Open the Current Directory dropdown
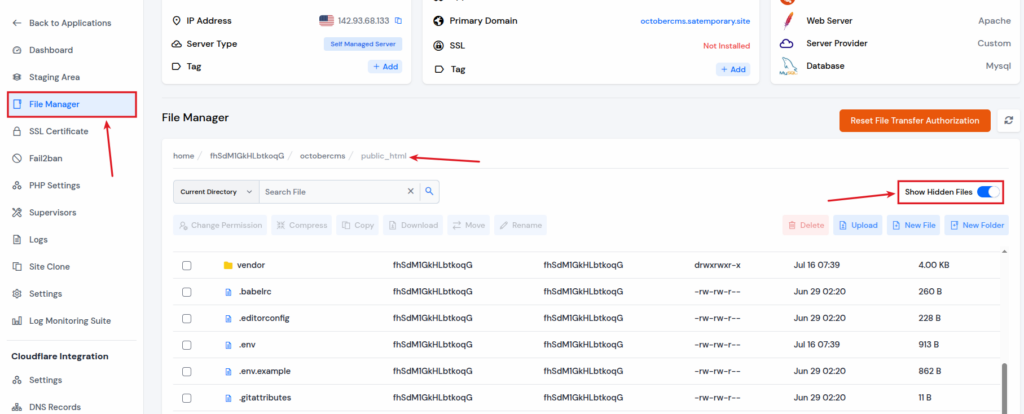This screenshot has height=414, width=1024. point(216,192)
